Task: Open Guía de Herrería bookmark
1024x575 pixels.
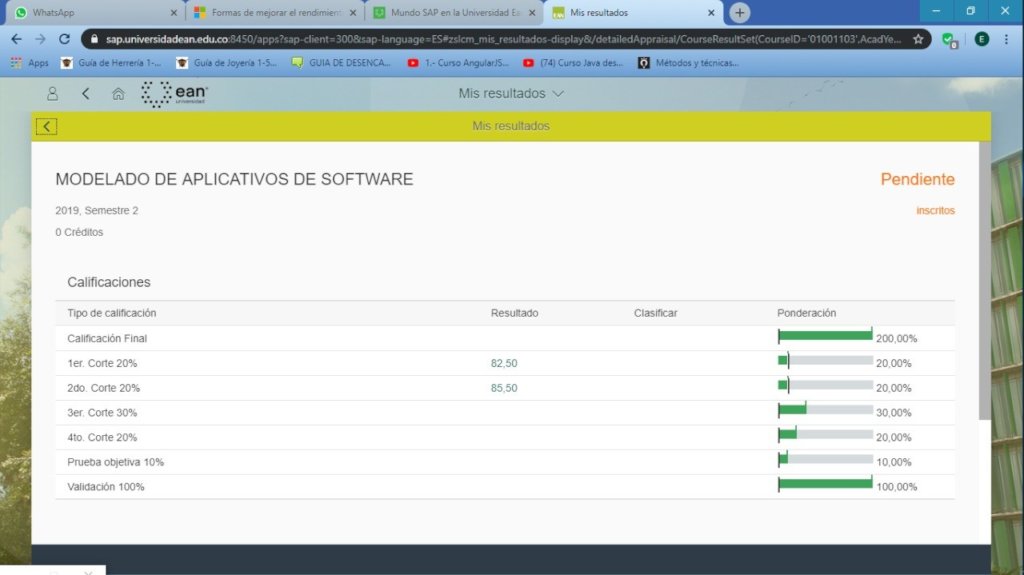Action: tap(110, 63)
